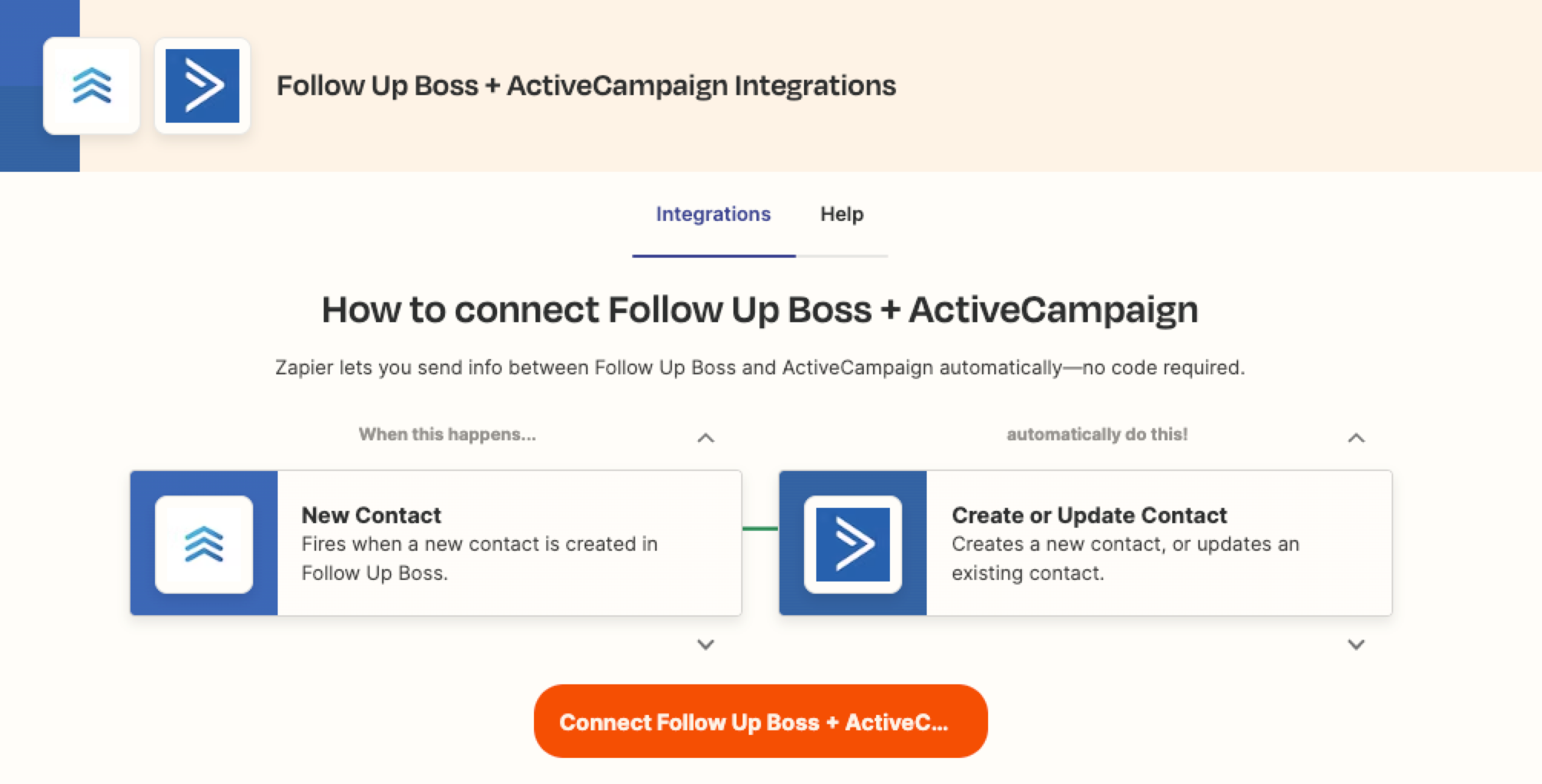
Task: Click ActiveCampaign icon on action card
Action: [x=853, y=544]
